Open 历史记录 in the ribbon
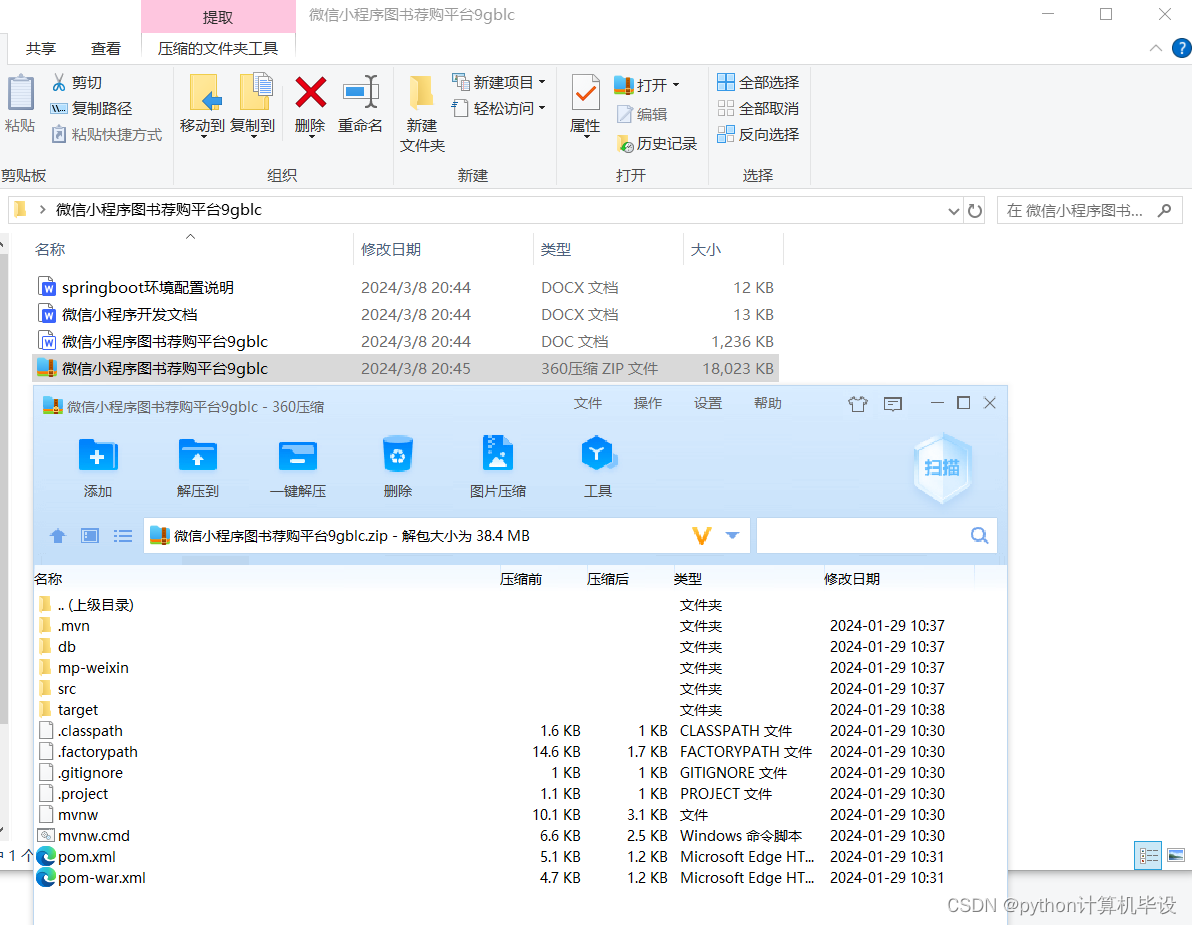 657,143
